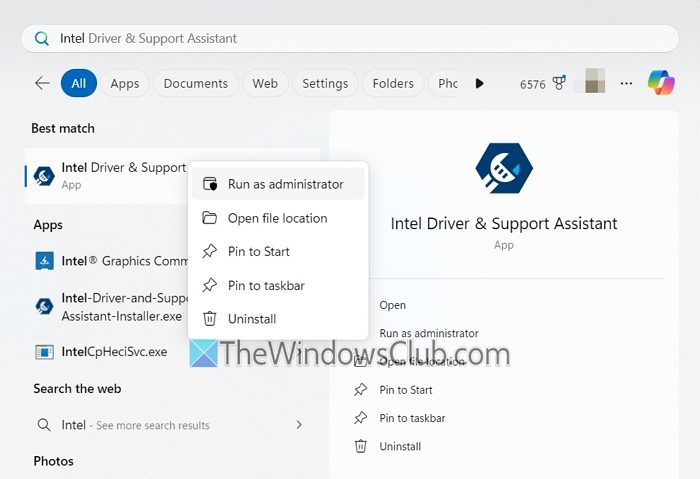Choose Run as administrator in context menu

coord(278,184)
